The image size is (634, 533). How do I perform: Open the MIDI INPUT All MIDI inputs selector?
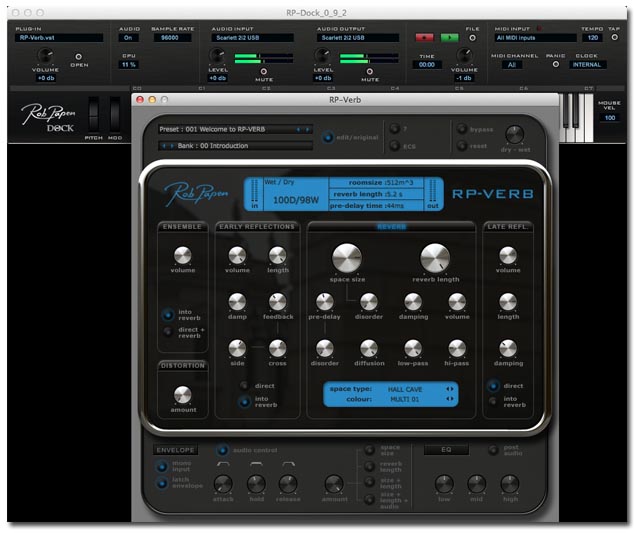(536, 38)
